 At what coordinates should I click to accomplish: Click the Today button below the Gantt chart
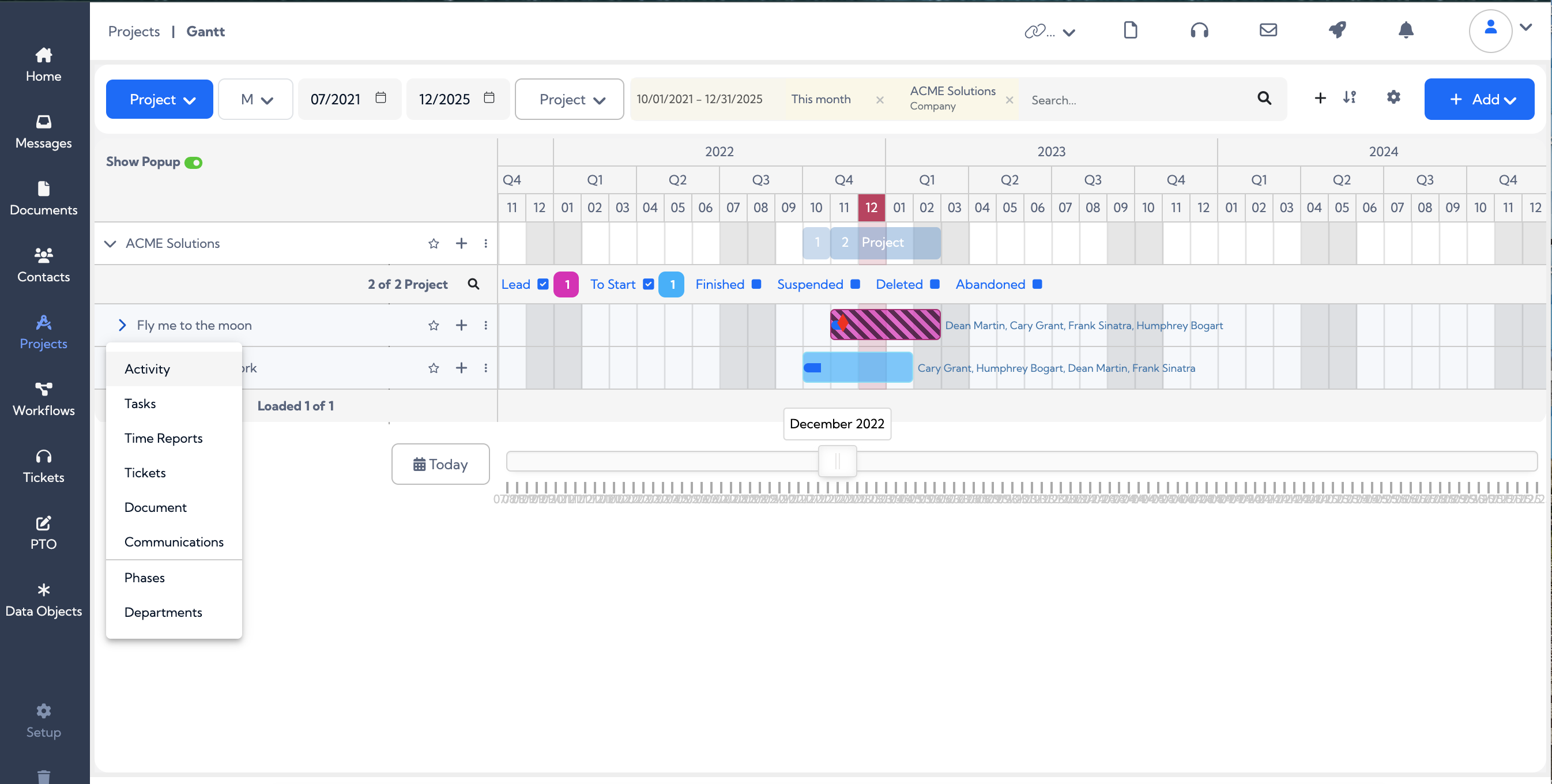[x=440, y=464]
